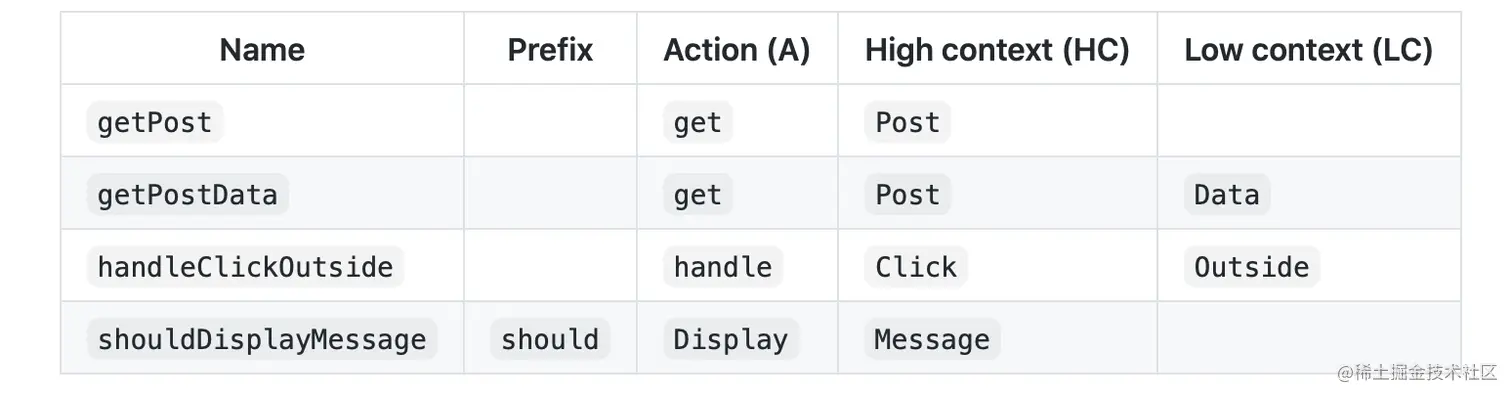Click get action in getPost row
Image resolution: width=1512 pixels, height=397 pixels.
698,122
